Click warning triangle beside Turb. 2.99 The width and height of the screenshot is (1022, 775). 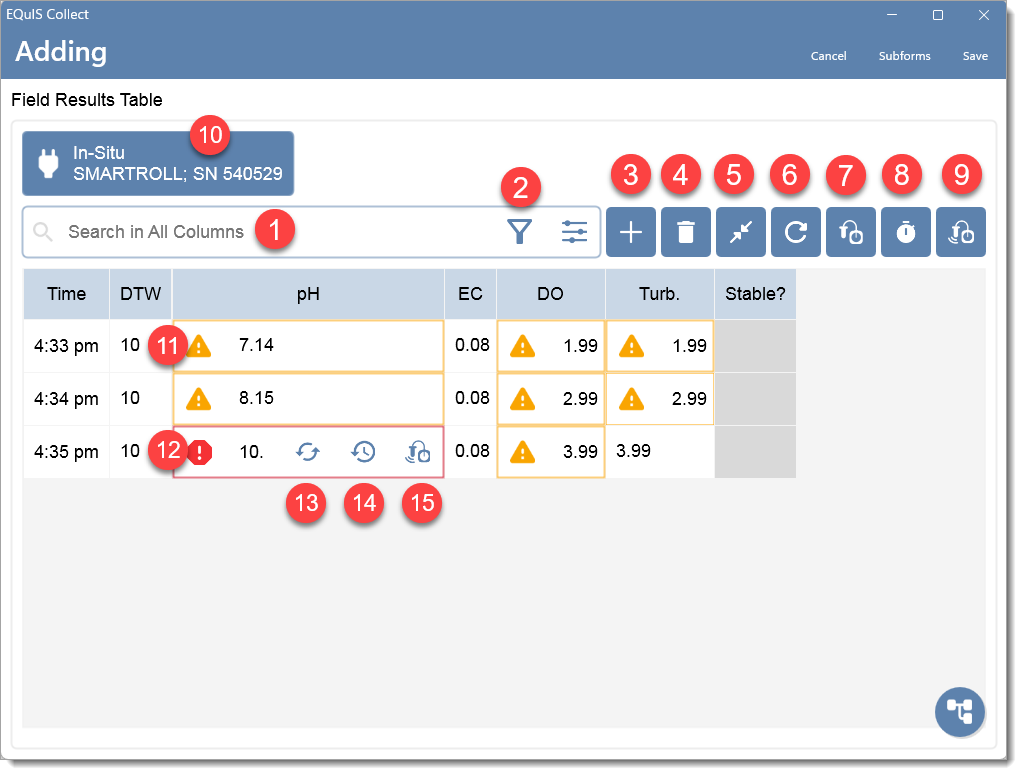tap(632, 398)
